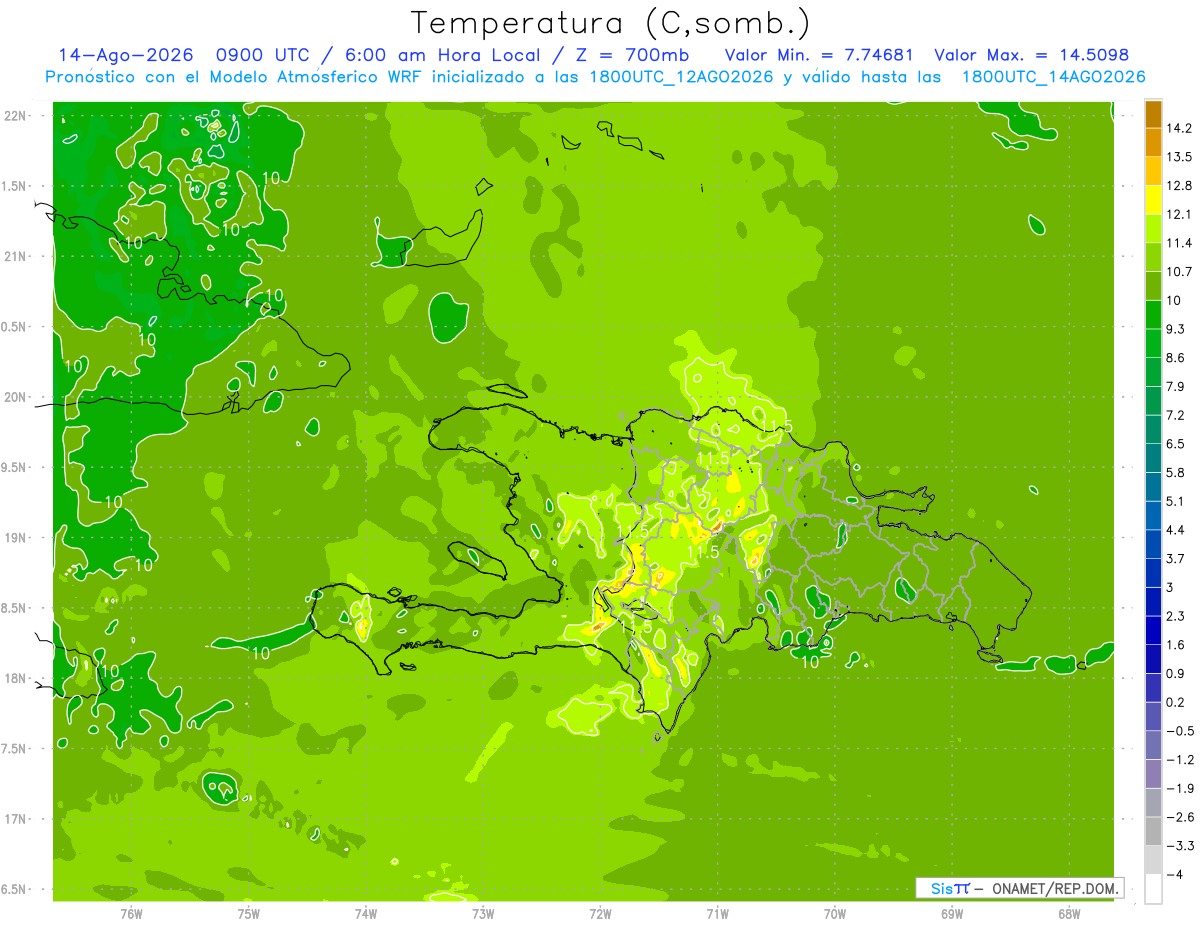Viewport: 1200px width, 927px height.
Task: Click the "SisTT - ONAMET/REP.DOM." credit box
Action: coord(1019,888)
